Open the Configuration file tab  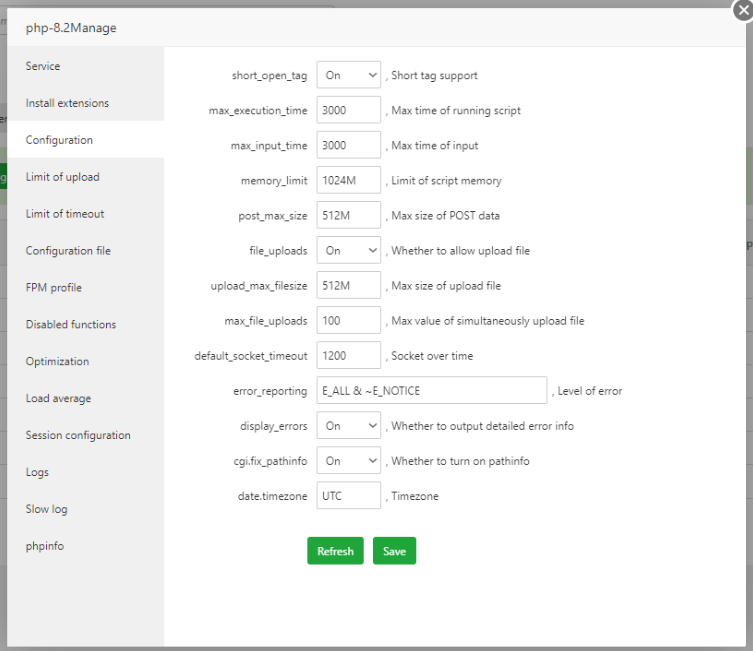tap(67, 251)
